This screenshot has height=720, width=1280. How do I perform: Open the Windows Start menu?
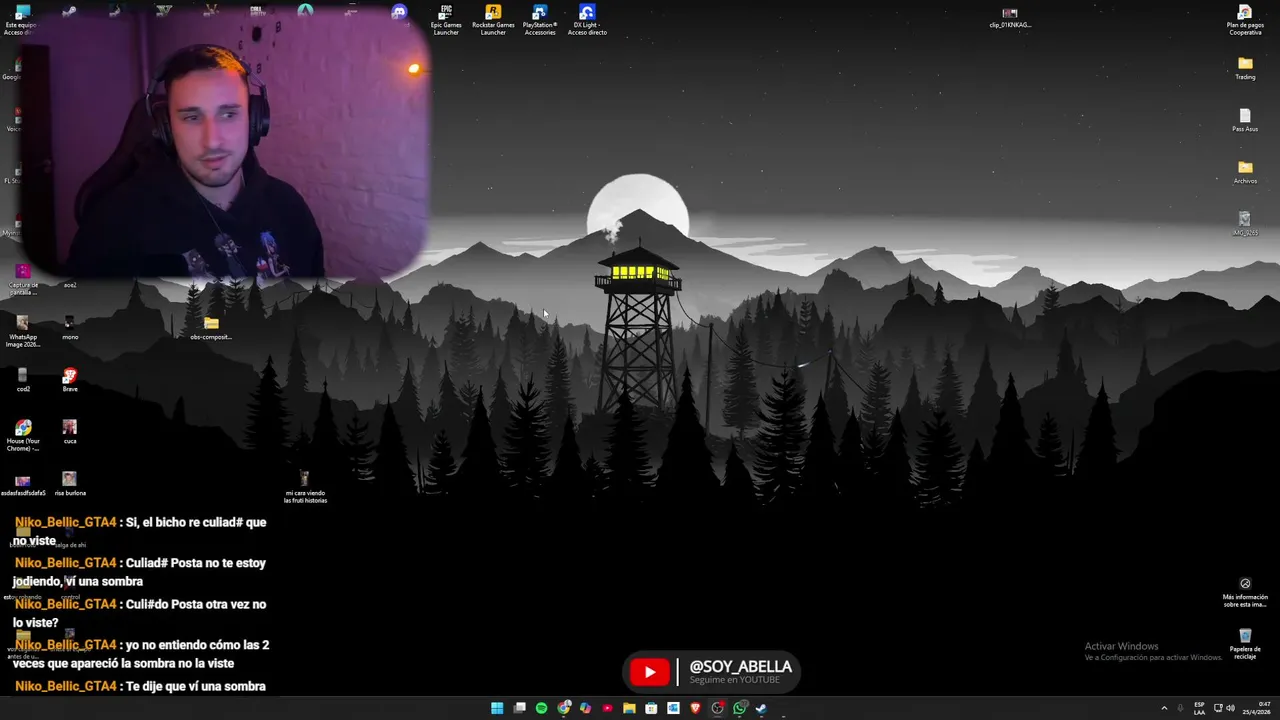497,708
